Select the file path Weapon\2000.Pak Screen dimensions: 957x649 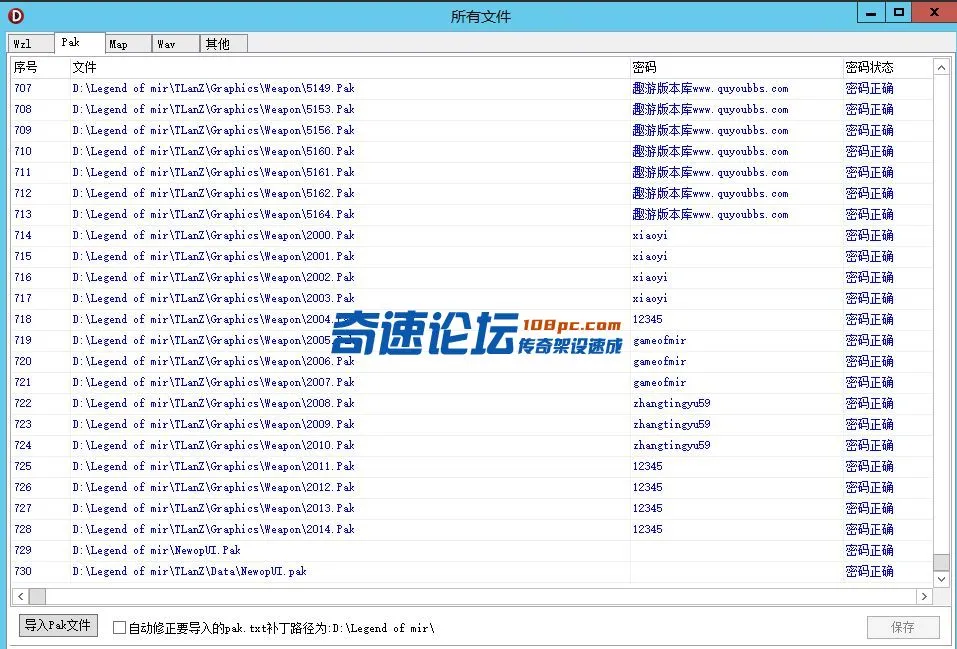click(214, 235)
